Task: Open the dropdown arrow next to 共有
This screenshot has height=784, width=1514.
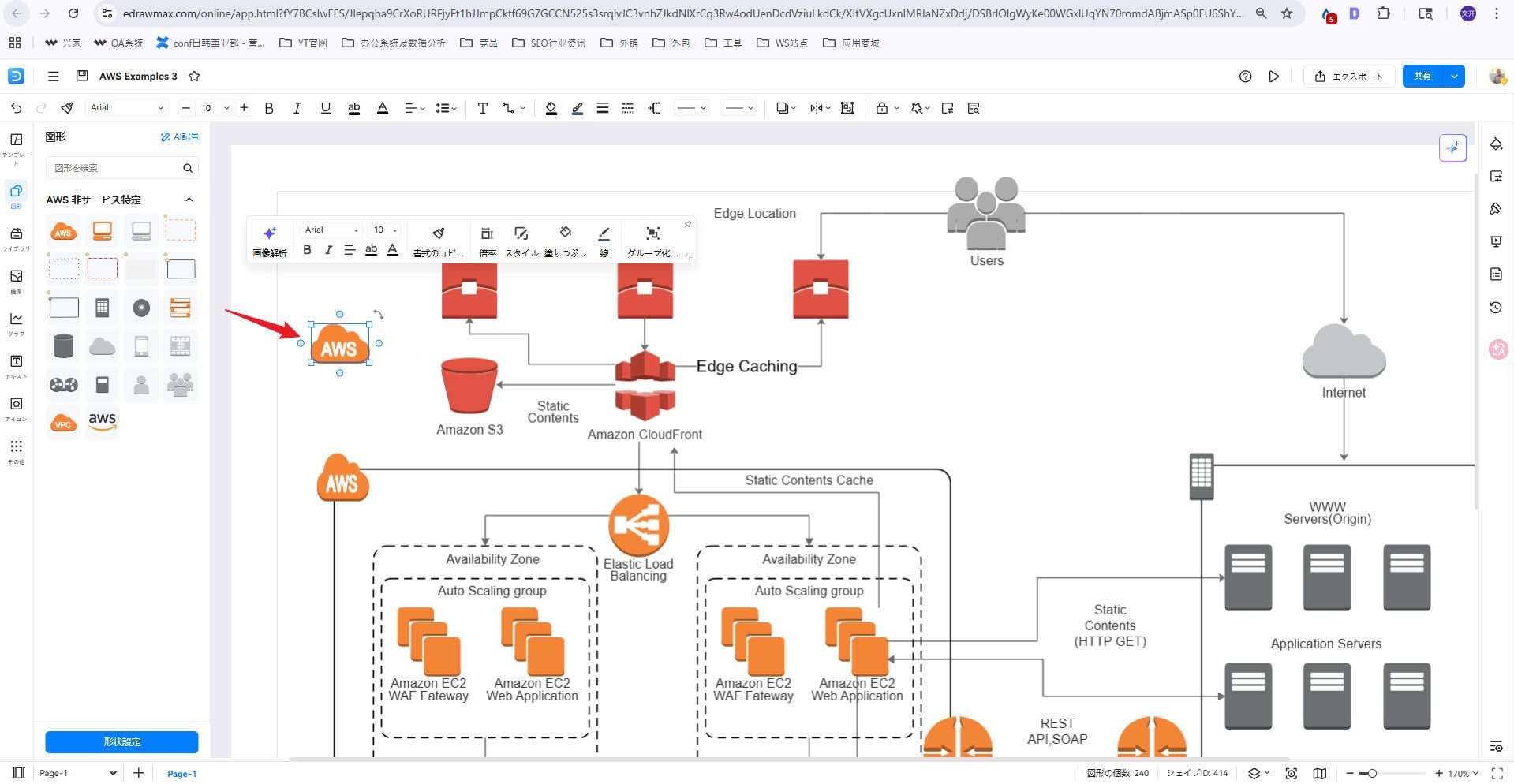Action: tap(1454, 77)
